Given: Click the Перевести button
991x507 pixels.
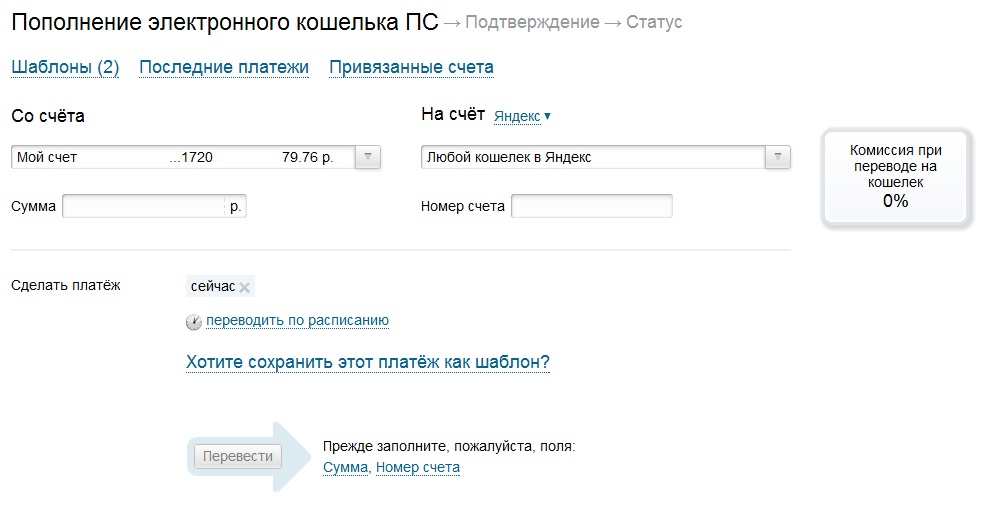Looking at the screenshot, I should pyautogui.click(x=238, y=456).
